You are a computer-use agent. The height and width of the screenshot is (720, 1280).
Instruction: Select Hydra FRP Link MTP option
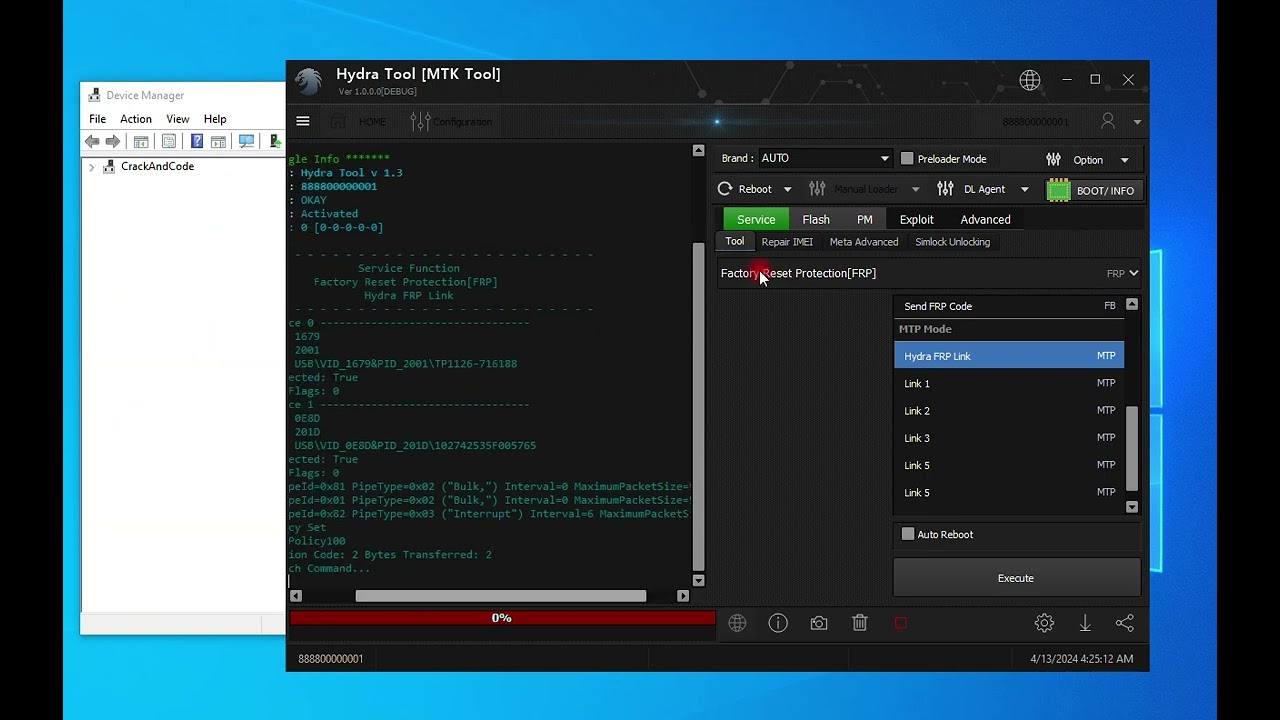pos(1009,356)
